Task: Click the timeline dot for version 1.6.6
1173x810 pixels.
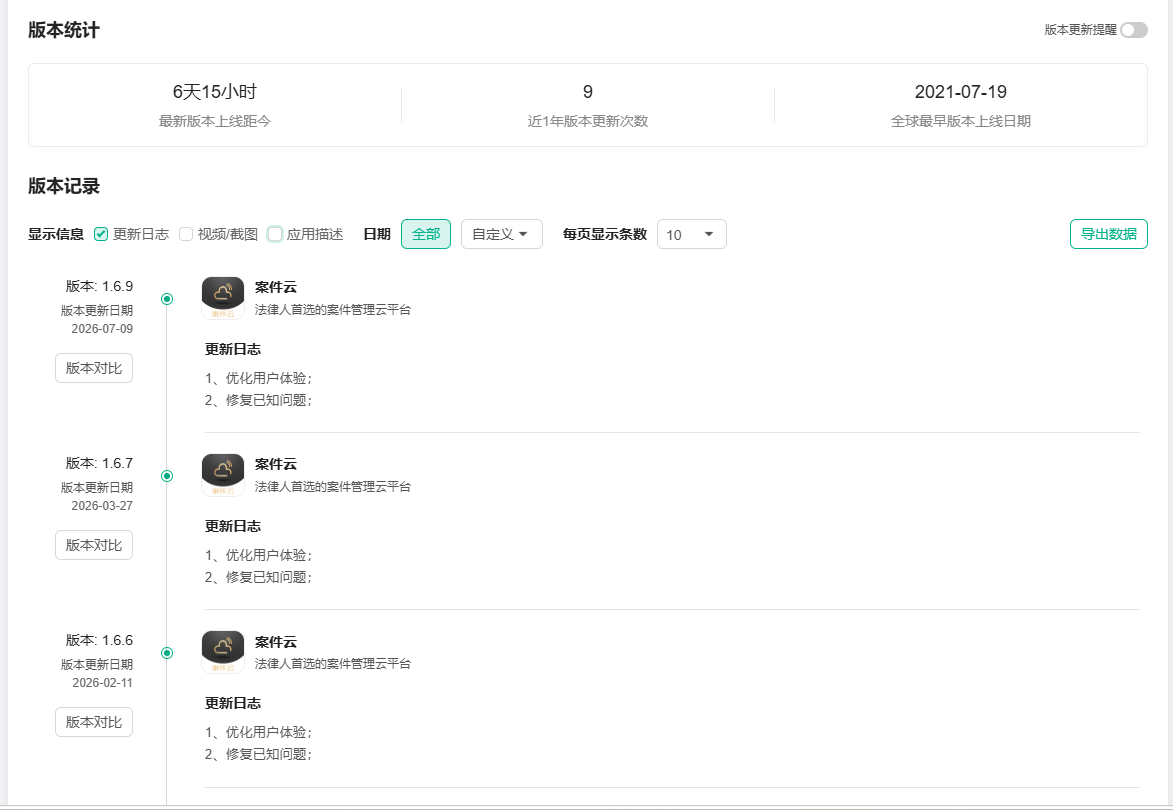Action: [x=167, y=653]
